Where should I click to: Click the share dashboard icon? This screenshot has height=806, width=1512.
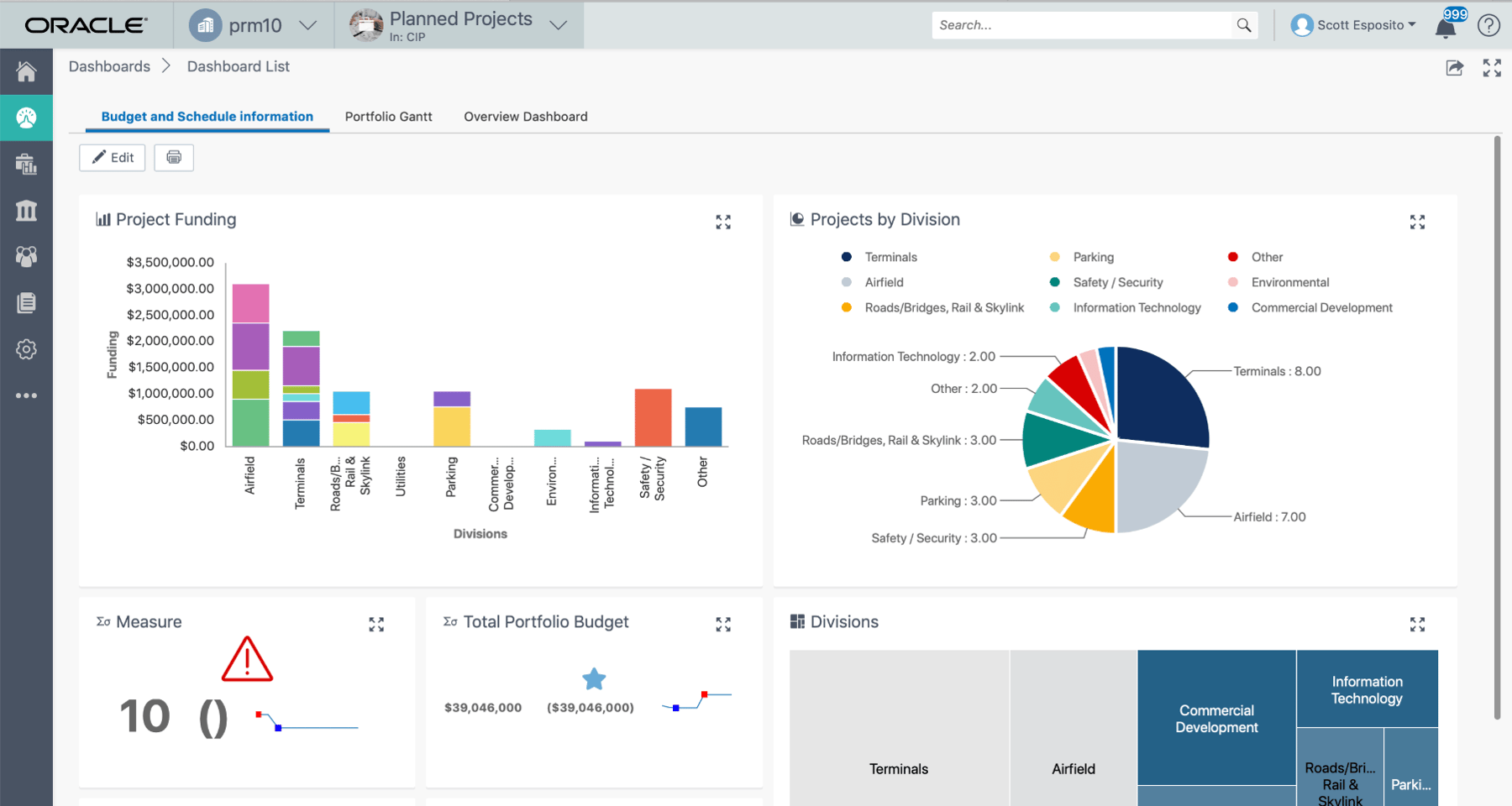[x=1455, y=68]
